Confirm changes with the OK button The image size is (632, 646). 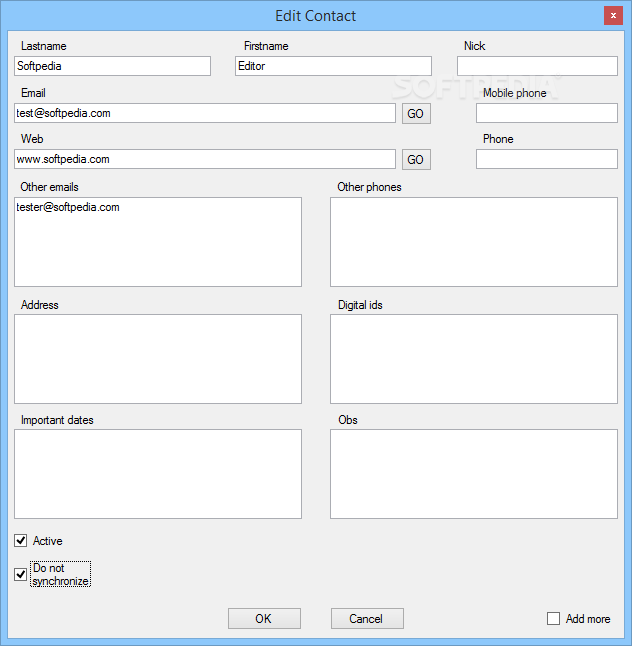point(264,618)
